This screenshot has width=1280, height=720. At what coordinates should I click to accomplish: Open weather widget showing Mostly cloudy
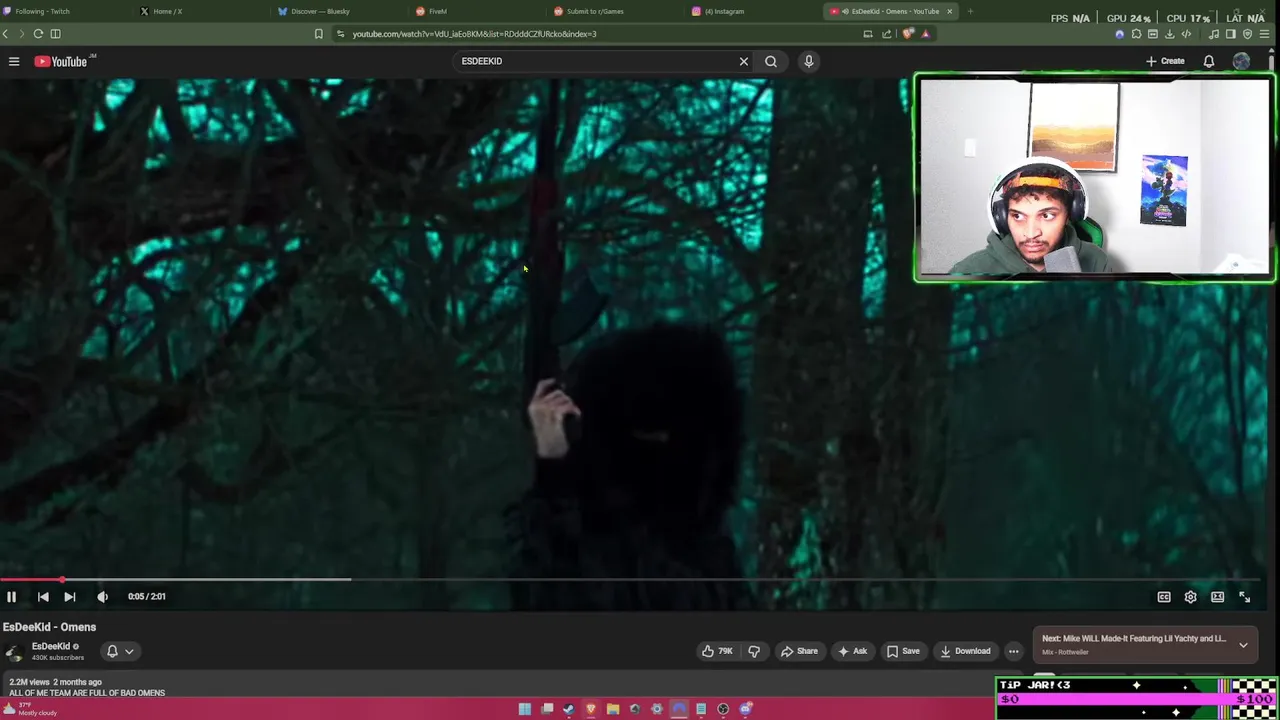[30, 709]
